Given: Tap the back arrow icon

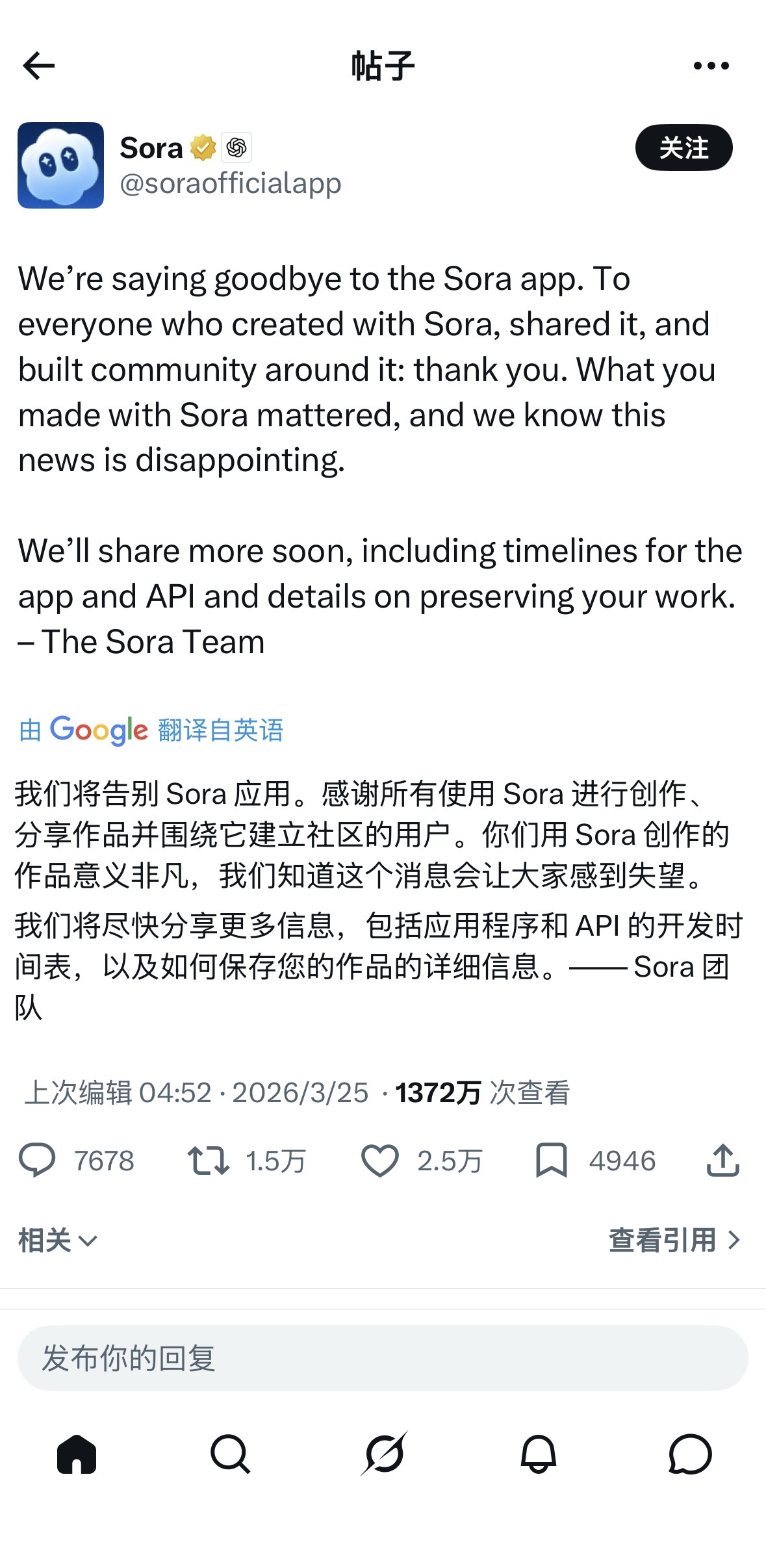Looking at the screenshot, I should pyautogui.click(x=39, y=66).
